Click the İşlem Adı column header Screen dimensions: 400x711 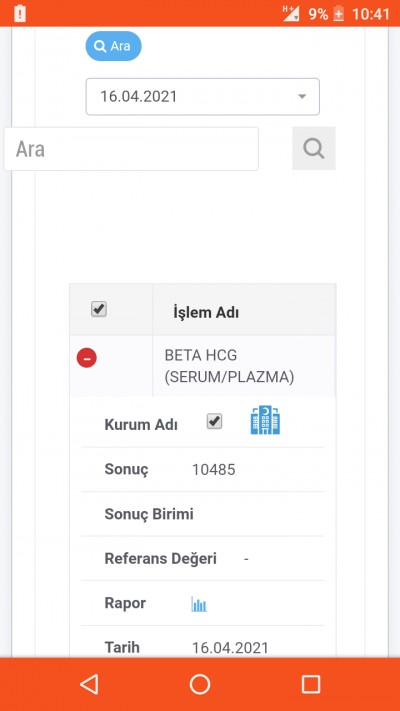point(206,312)
